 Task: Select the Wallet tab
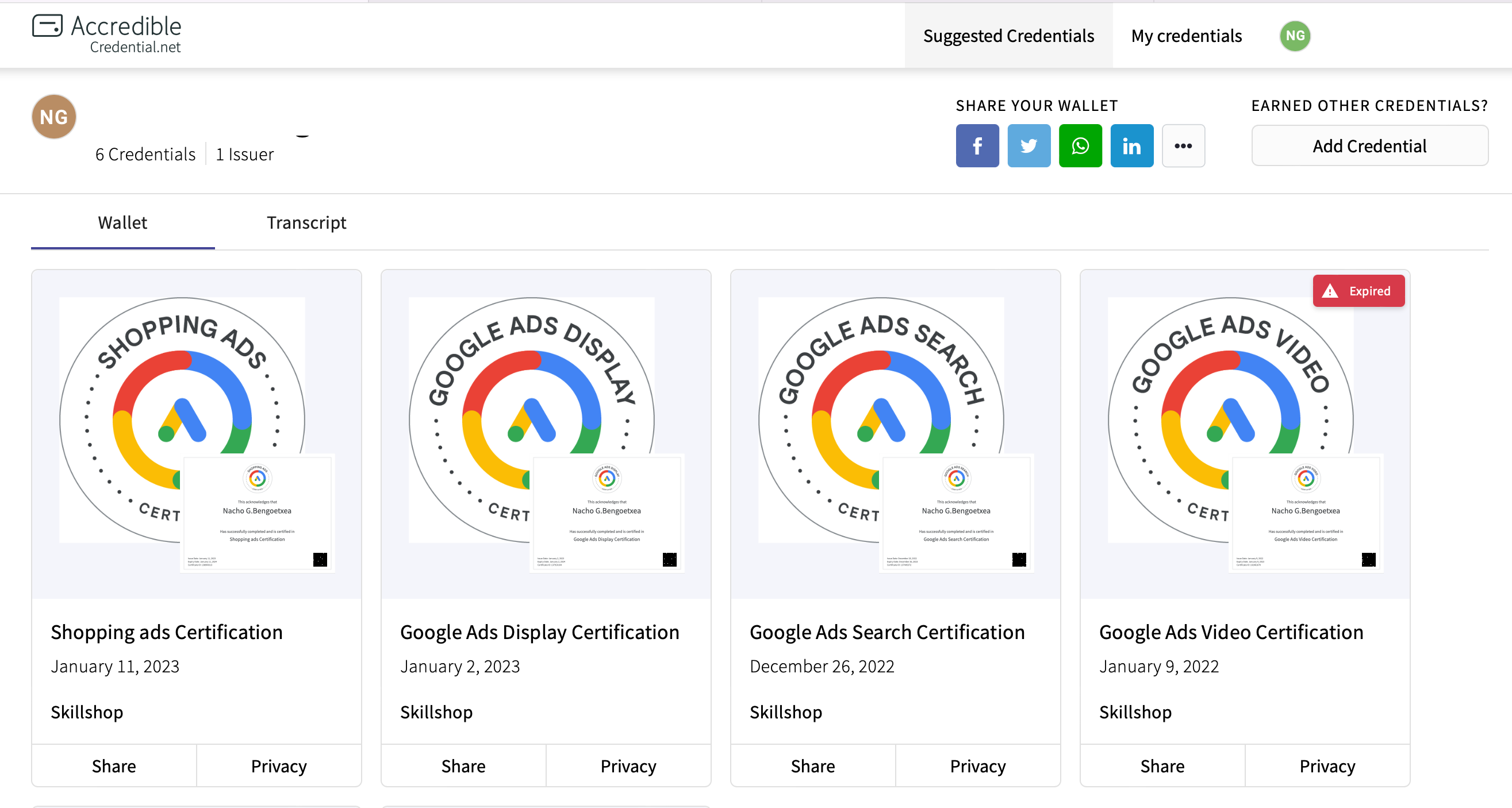[x=122, y=223]
